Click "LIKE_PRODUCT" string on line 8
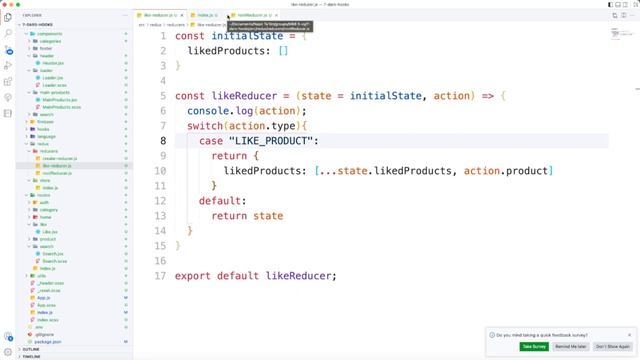Screen dimensions: 640x360 (271, 141)
